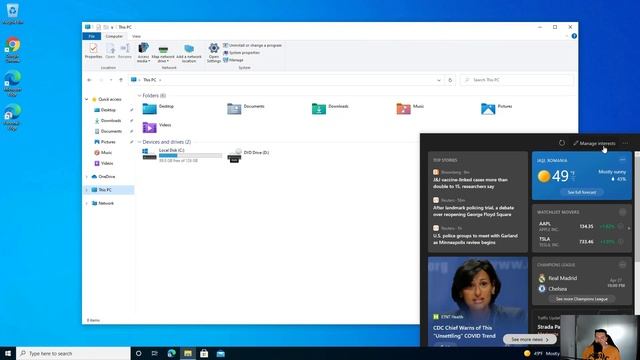Screen dimensions: 640x360
Task: Select Desktop in Quick access
Action: 108,110
